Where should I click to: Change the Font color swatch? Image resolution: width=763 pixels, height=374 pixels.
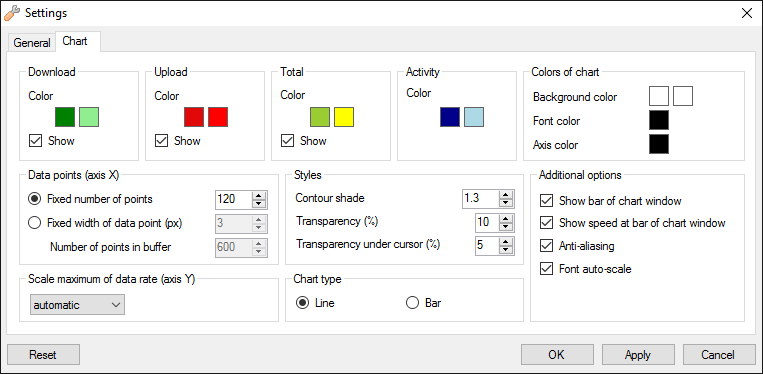pyautogui.click(x=659, y=120)
